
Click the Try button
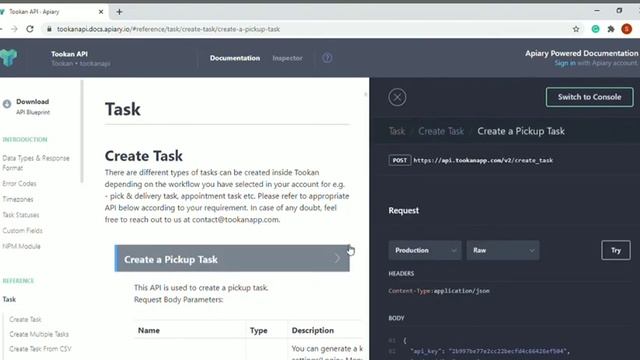coord(616,250)
